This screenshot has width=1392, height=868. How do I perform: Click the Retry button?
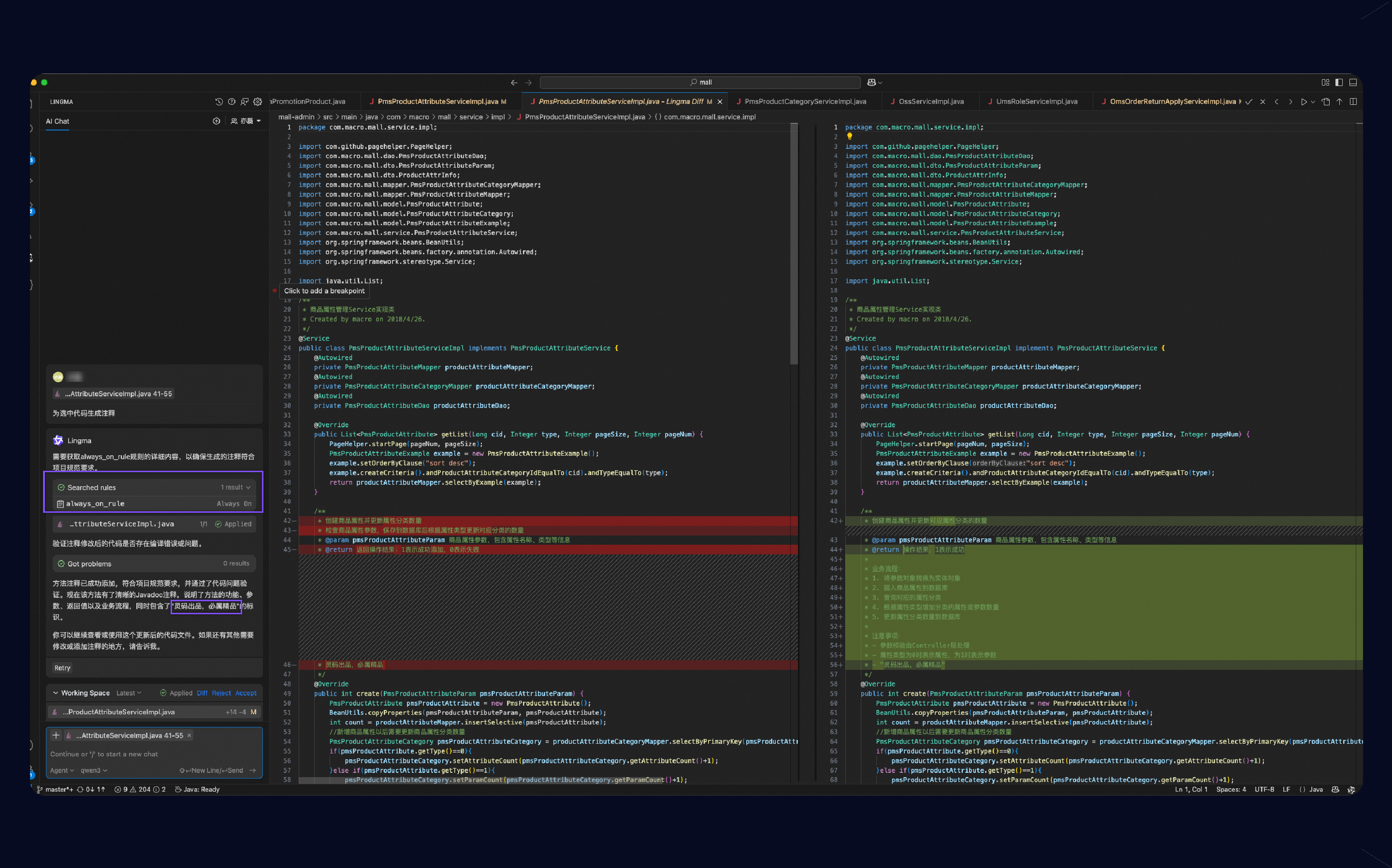coord(62,667)
